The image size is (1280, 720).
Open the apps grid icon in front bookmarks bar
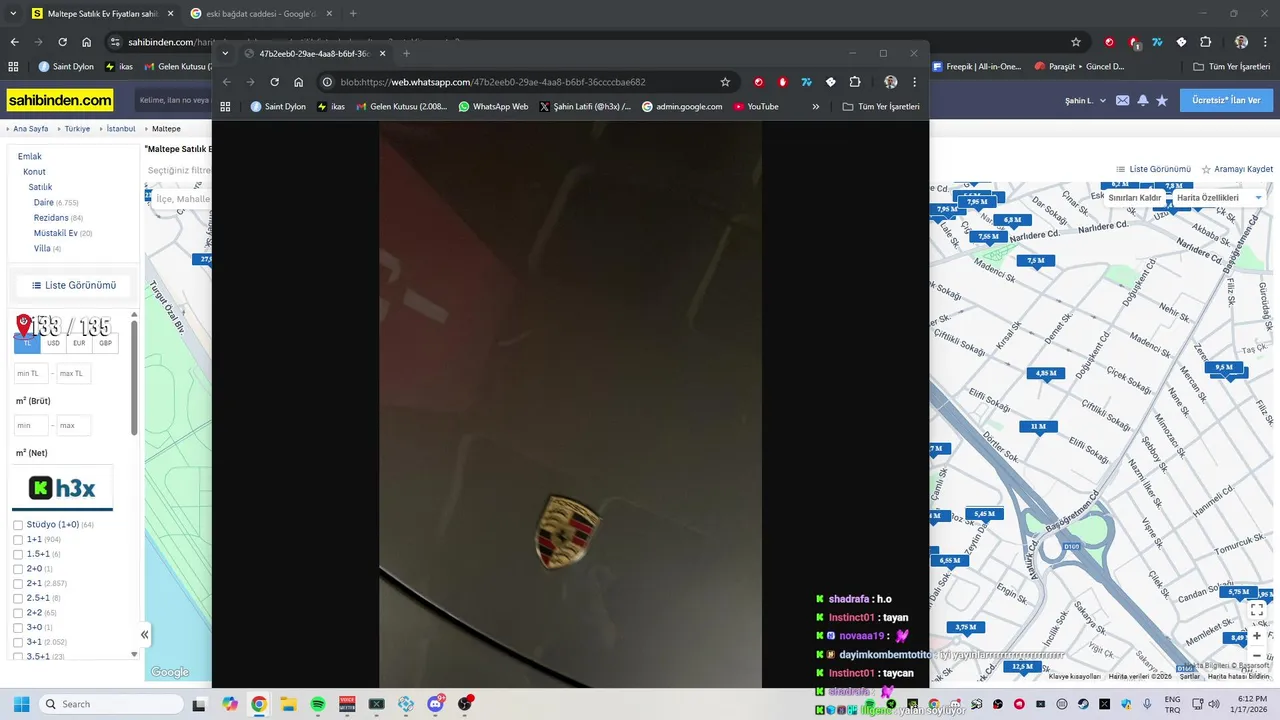click(x=225, y=106)
